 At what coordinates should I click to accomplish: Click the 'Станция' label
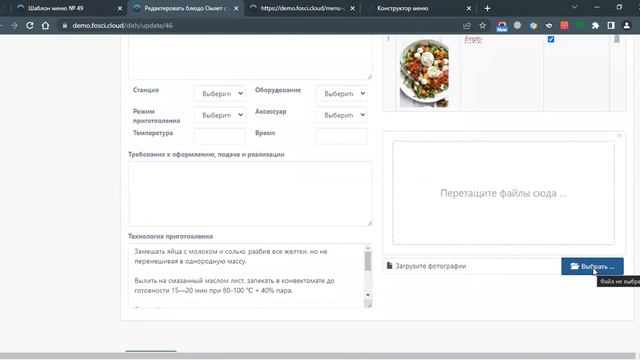point(146,90)
